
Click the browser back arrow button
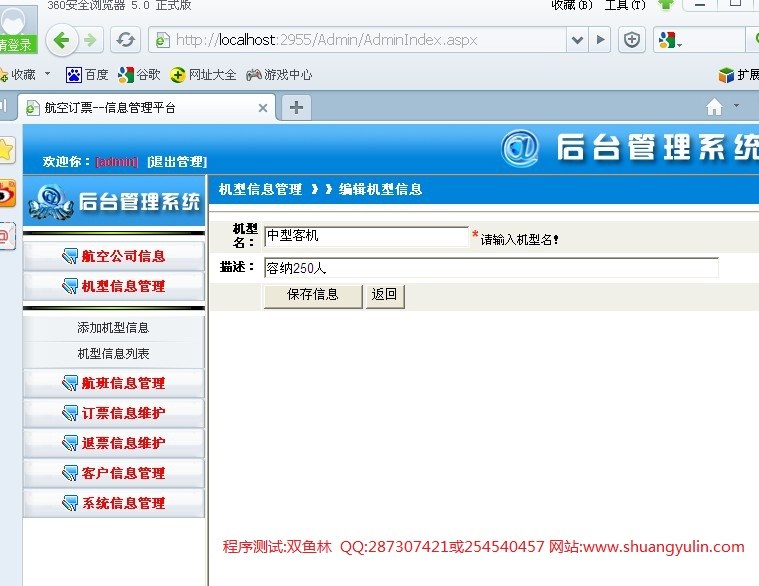point(61,40)
